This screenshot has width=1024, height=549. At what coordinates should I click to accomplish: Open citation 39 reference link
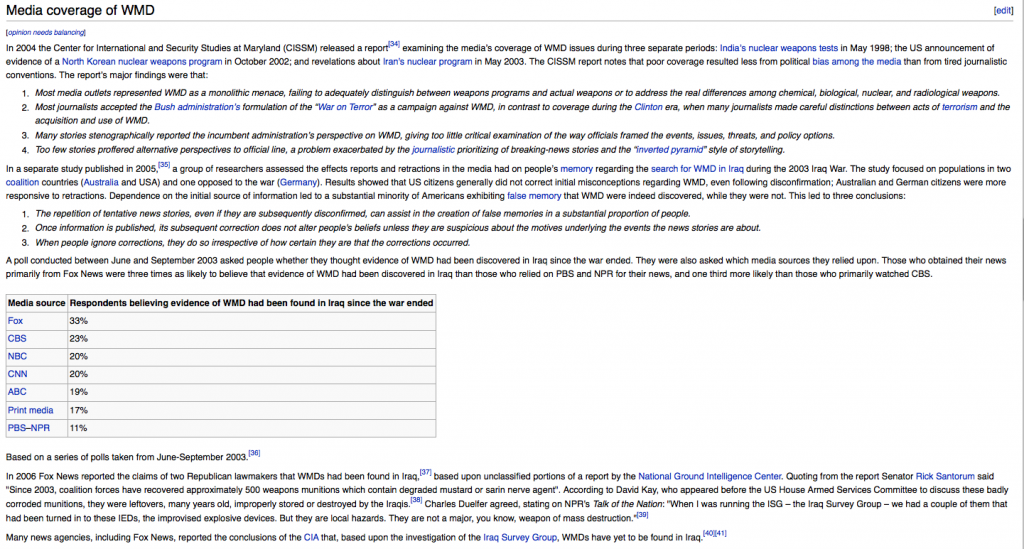(x=643, y=515)
